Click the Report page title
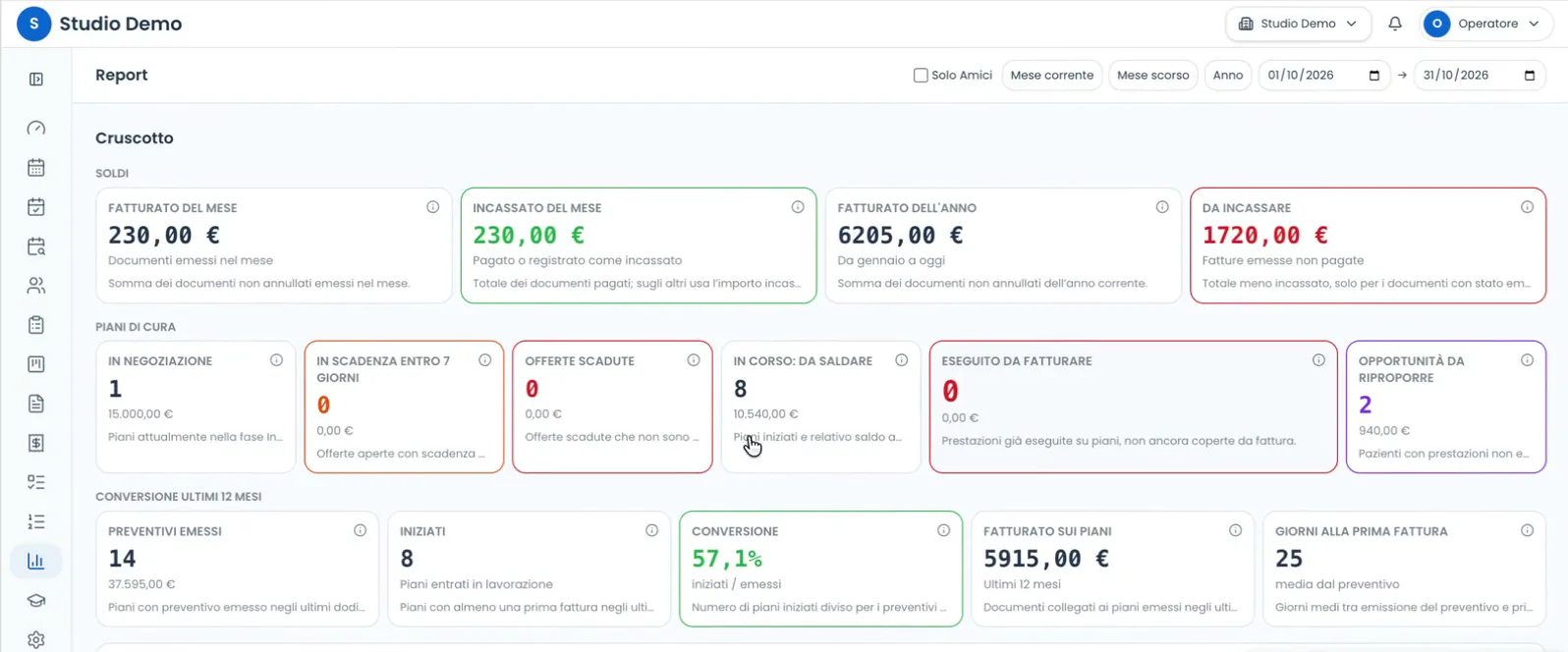1568x652 pixels. coord(122,76)
